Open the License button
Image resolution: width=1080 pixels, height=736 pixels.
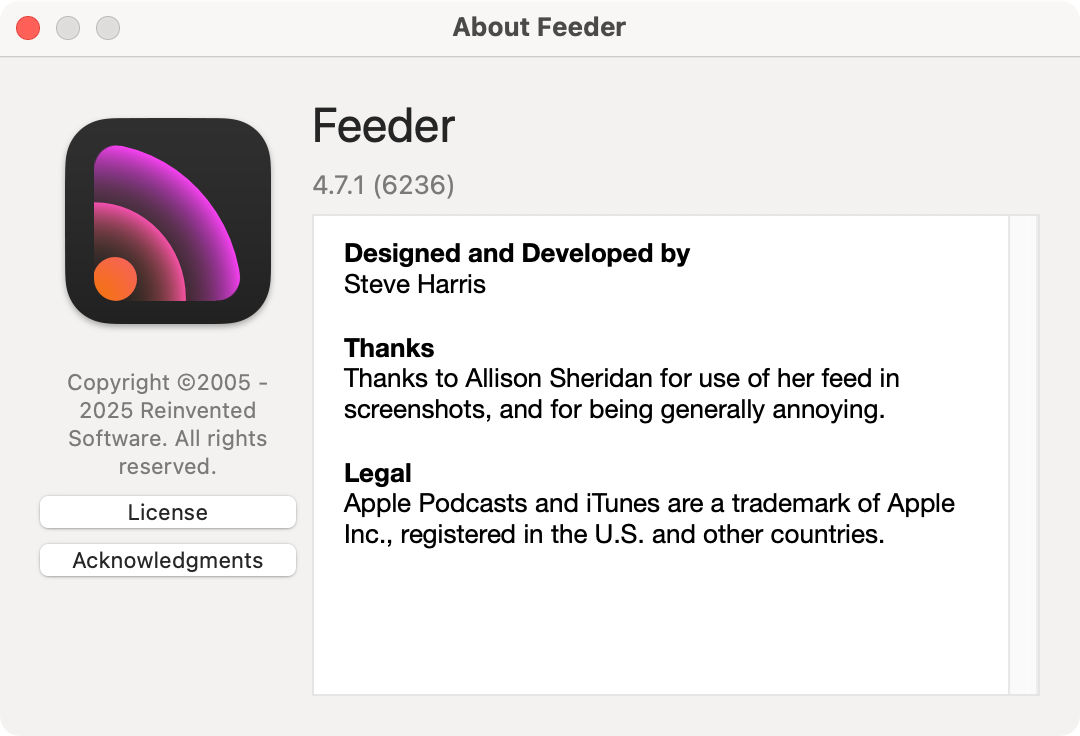pyautogui.click(x=168, y=512)
